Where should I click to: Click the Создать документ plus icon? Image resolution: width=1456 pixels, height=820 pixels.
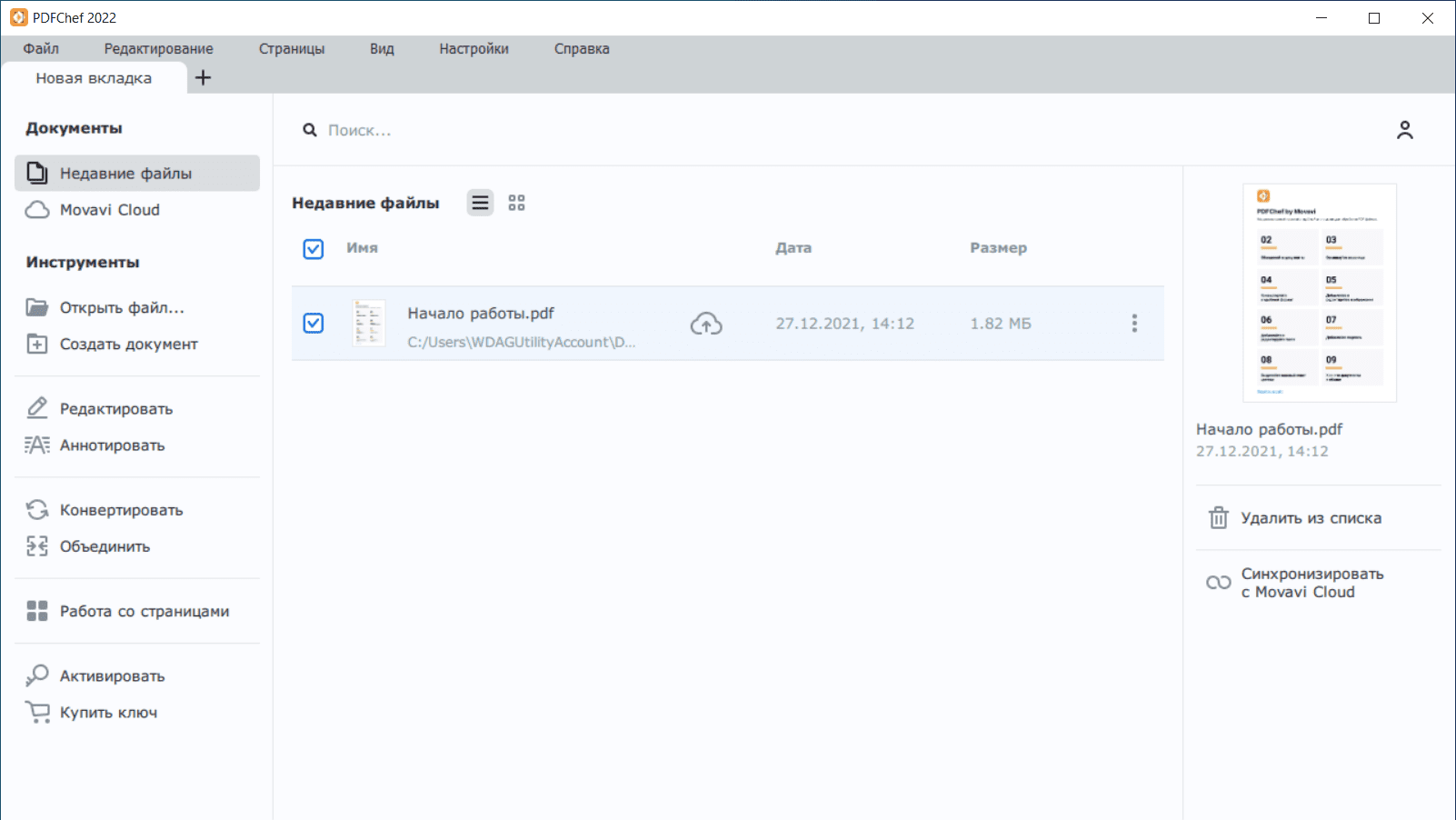[37, 344]
